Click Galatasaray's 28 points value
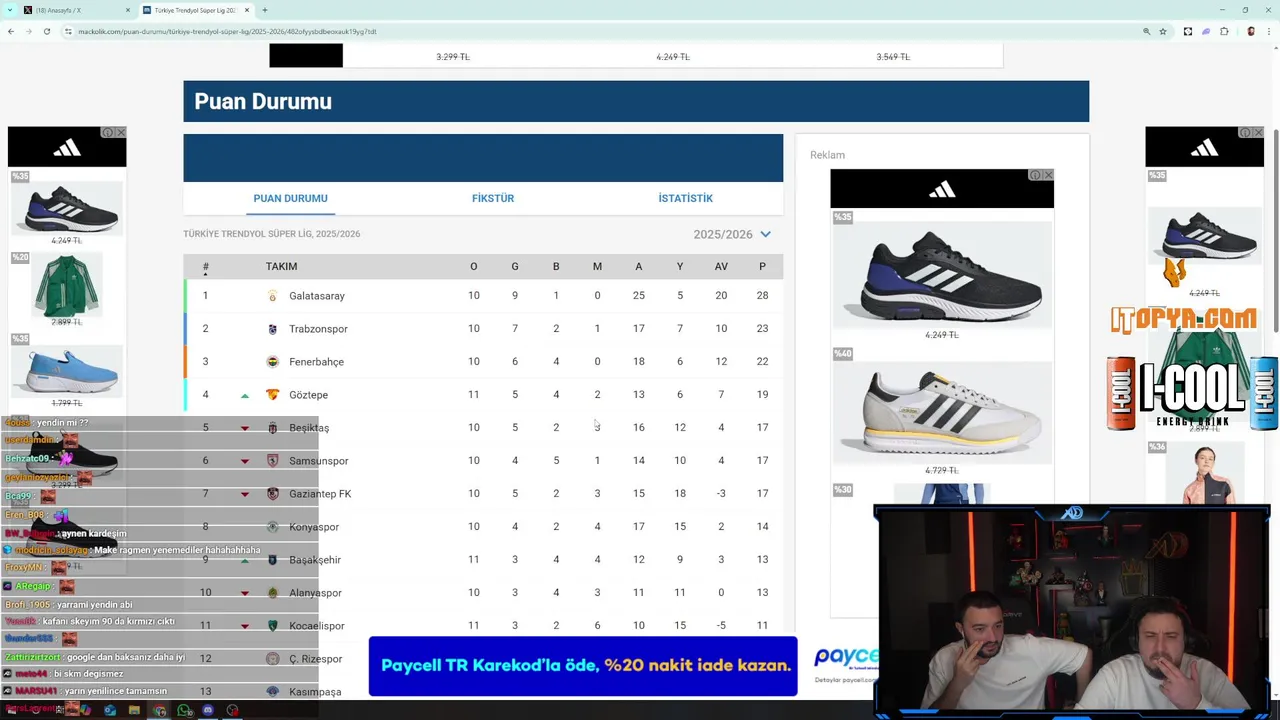The width and height of the screenshot is (1280, 720). (x=762, y=296)
